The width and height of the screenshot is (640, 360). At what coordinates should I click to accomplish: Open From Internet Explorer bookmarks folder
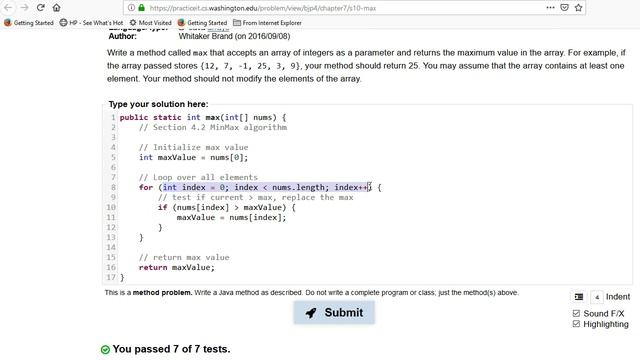click(267, 23)
